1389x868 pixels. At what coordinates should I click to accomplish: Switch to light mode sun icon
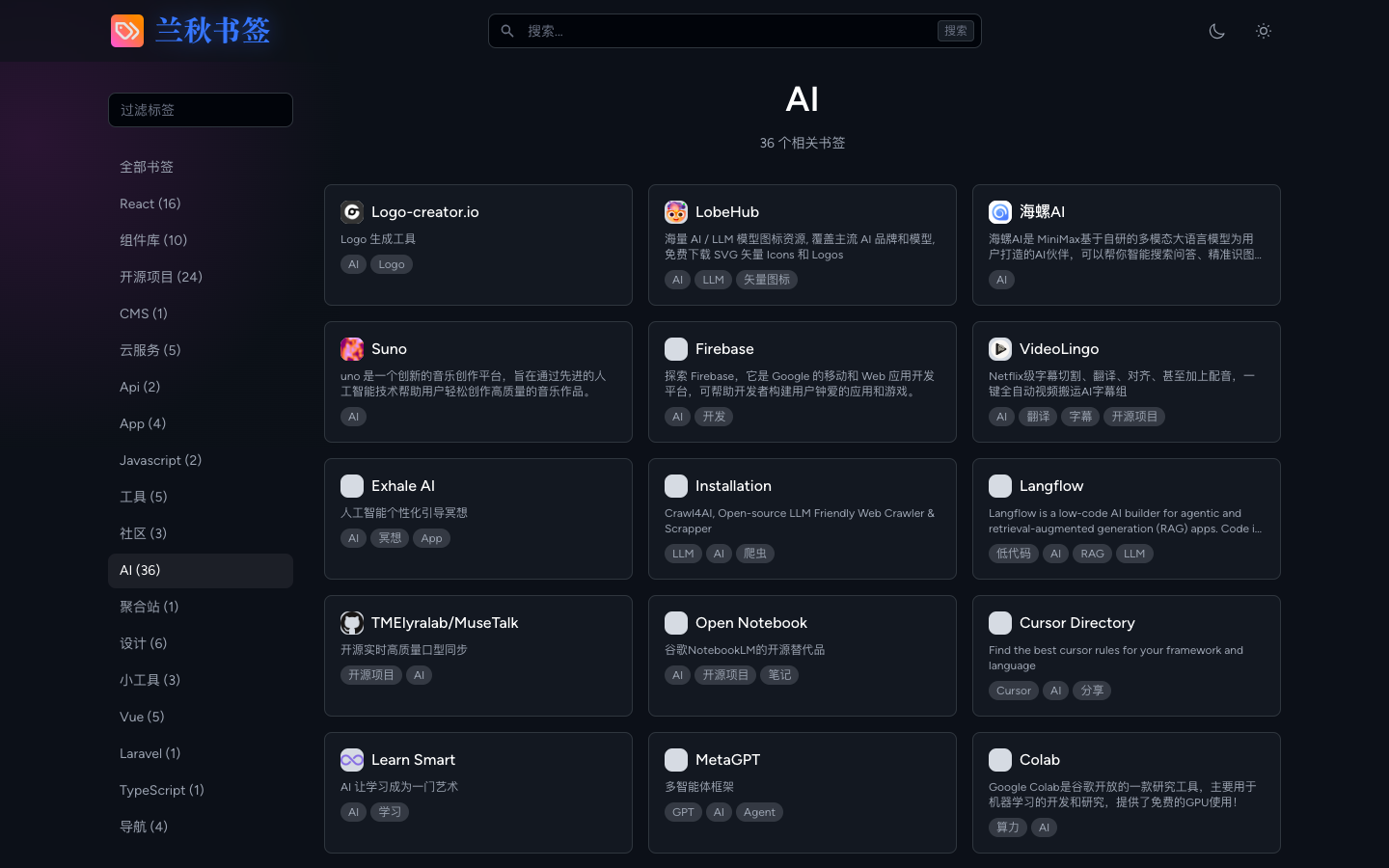coord(1264,31)
